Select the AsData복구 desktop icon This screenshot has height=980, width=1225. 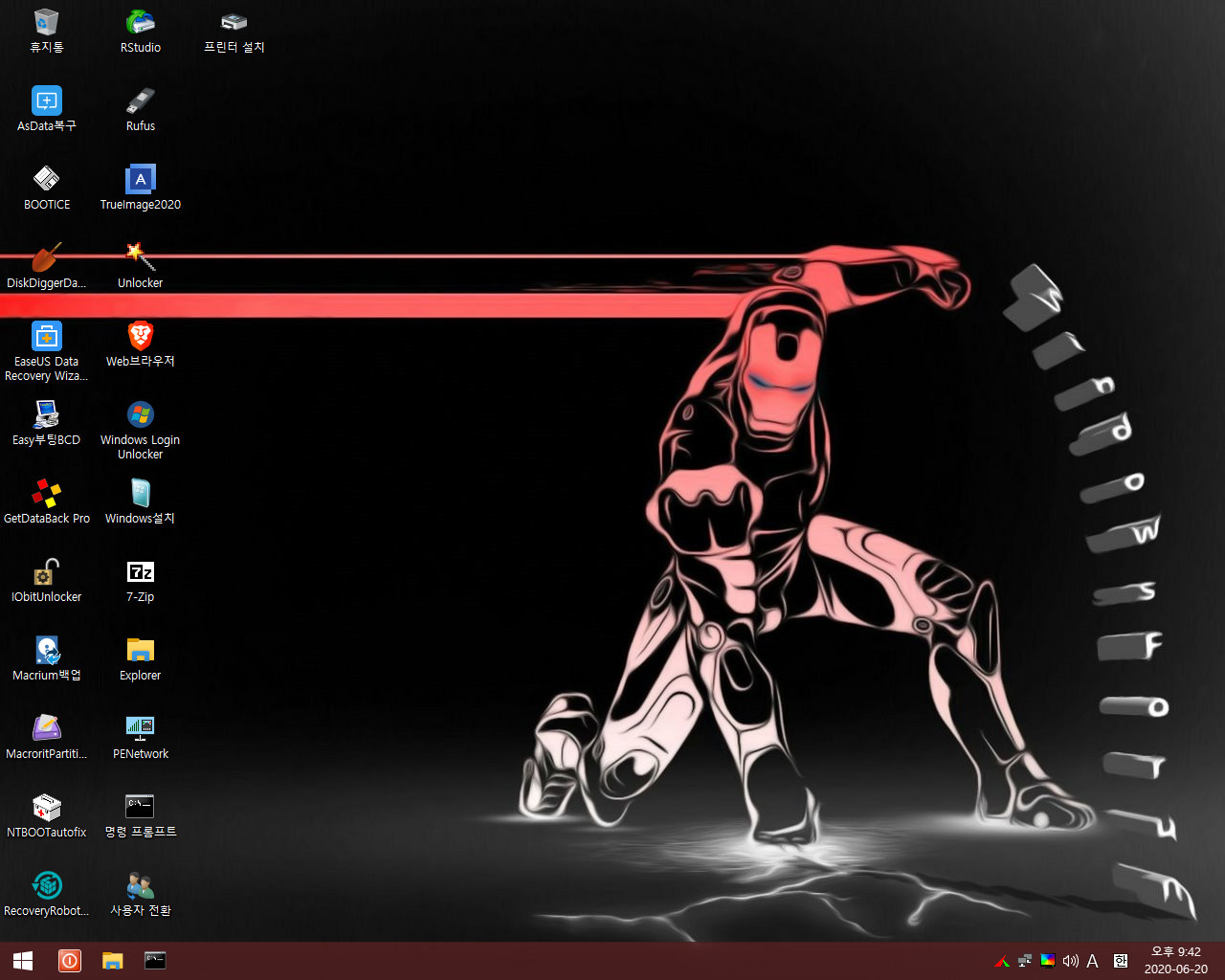click(46, 109)
